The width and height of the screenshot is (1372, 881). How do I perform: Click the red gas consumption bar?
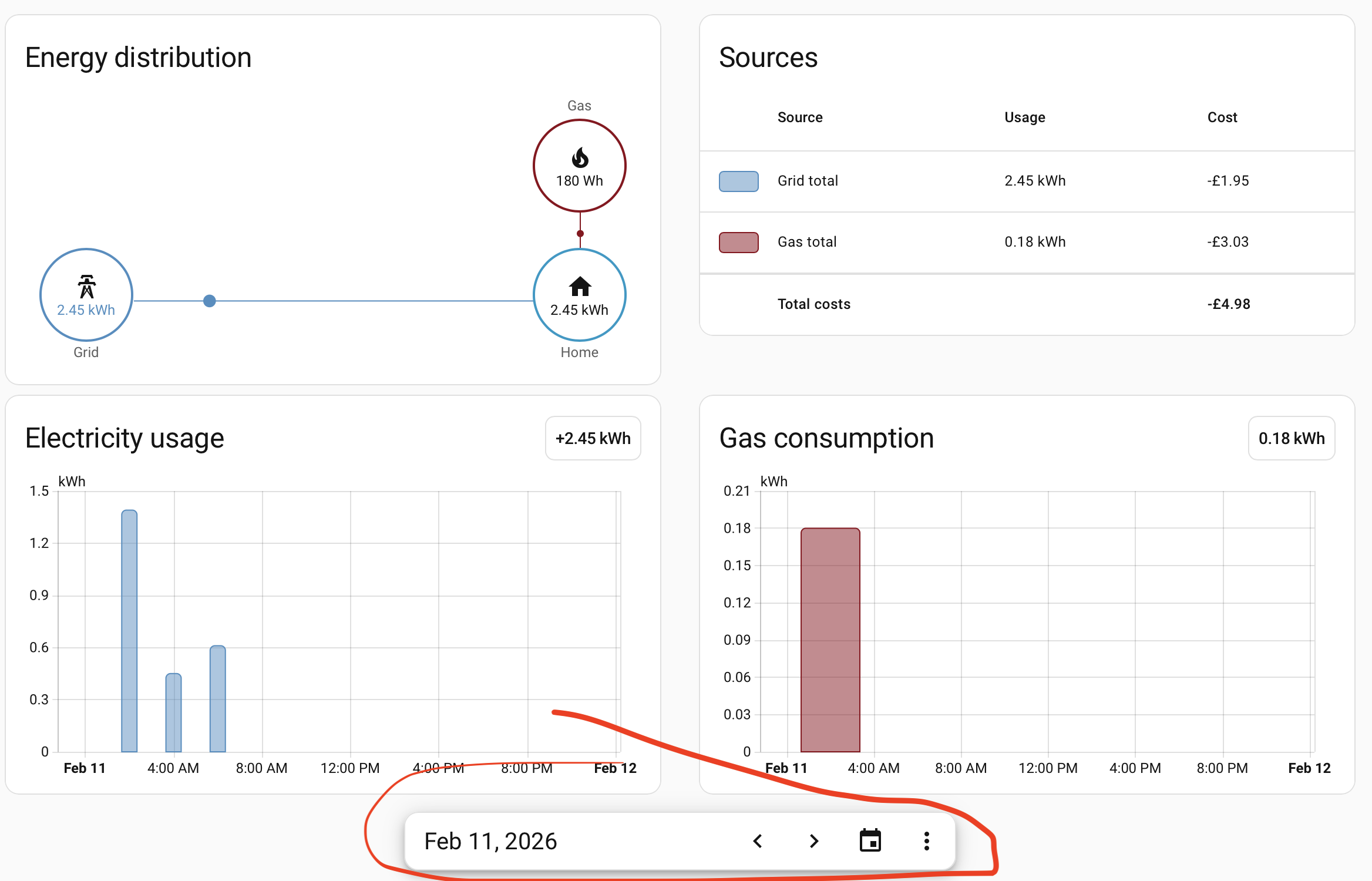click(x=830, y=639)
